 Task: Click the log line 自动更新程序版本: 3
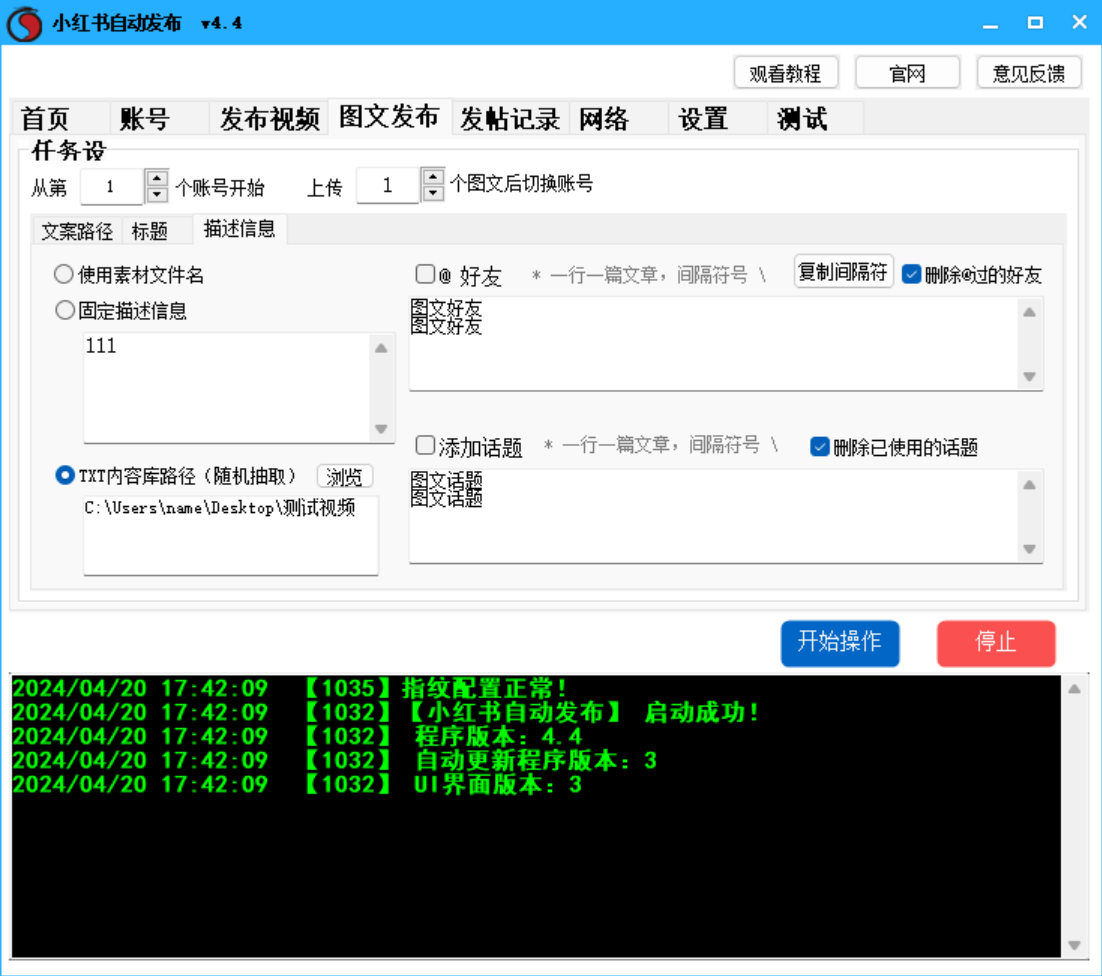coord(335,760)
